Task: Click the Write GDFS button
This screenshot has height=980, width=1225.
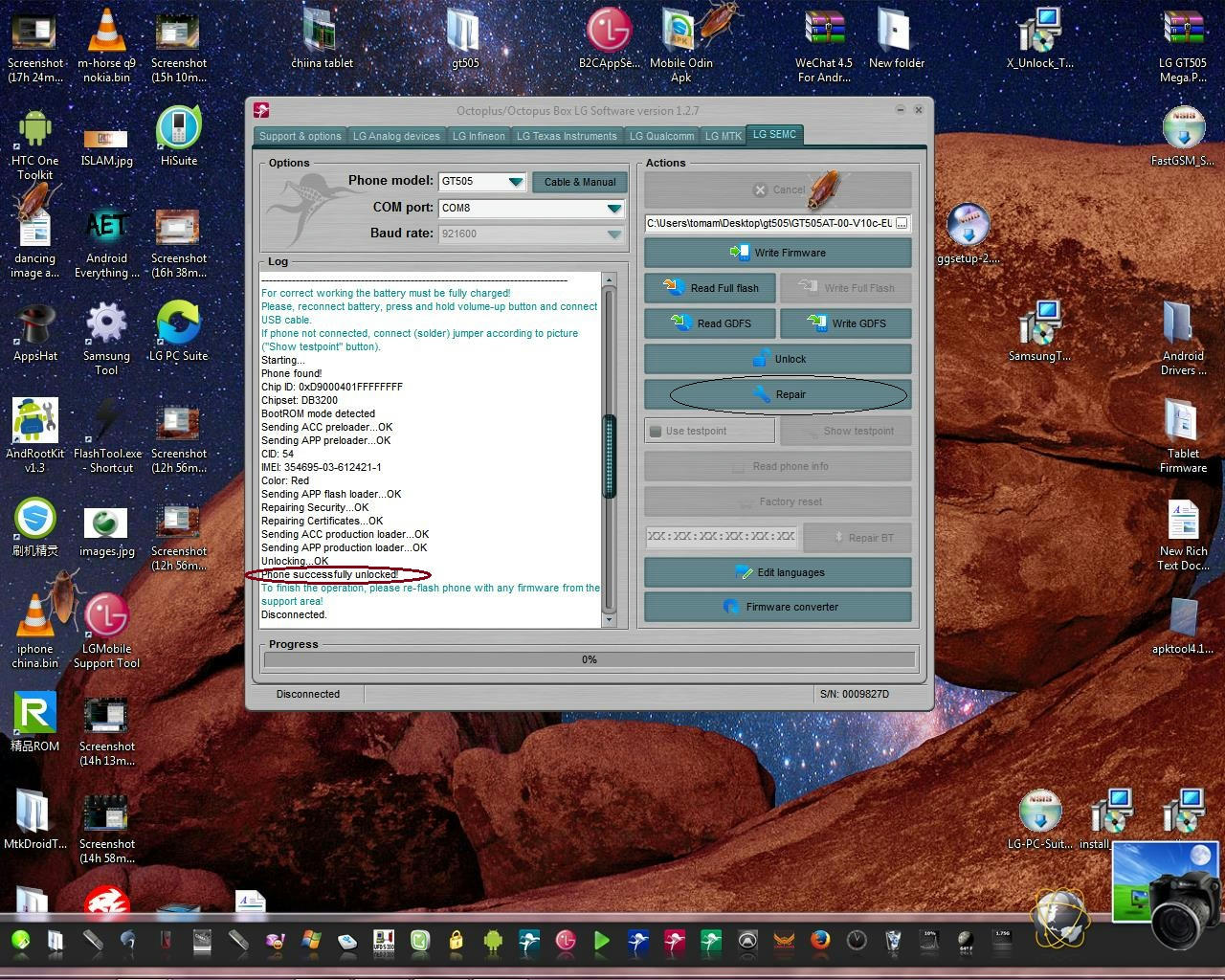Action: tap(845, 323)
